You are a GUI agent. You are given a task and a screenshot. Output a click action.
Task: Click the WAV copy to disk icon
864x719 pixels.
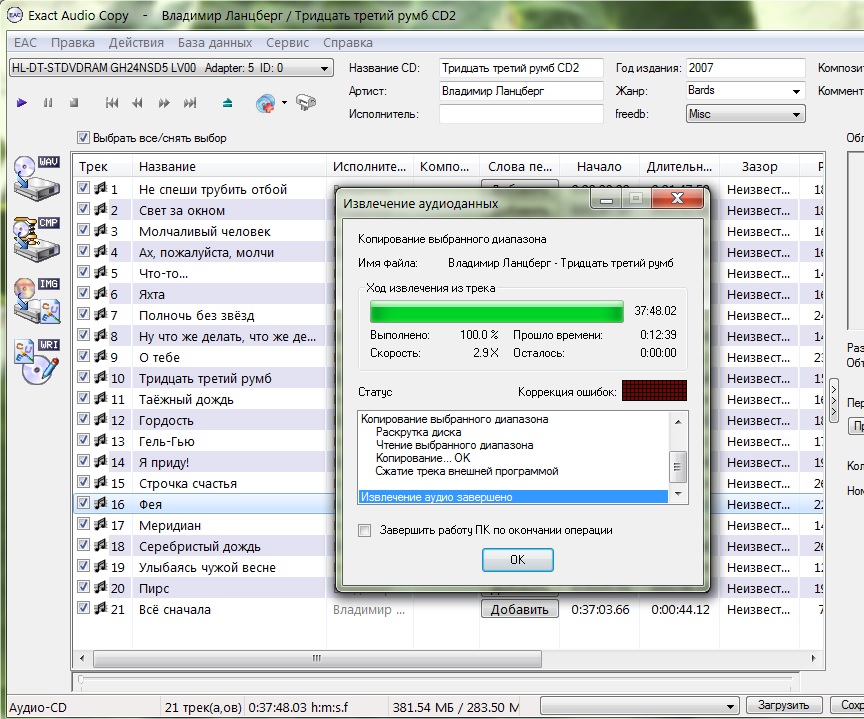[x=37, y=177]
